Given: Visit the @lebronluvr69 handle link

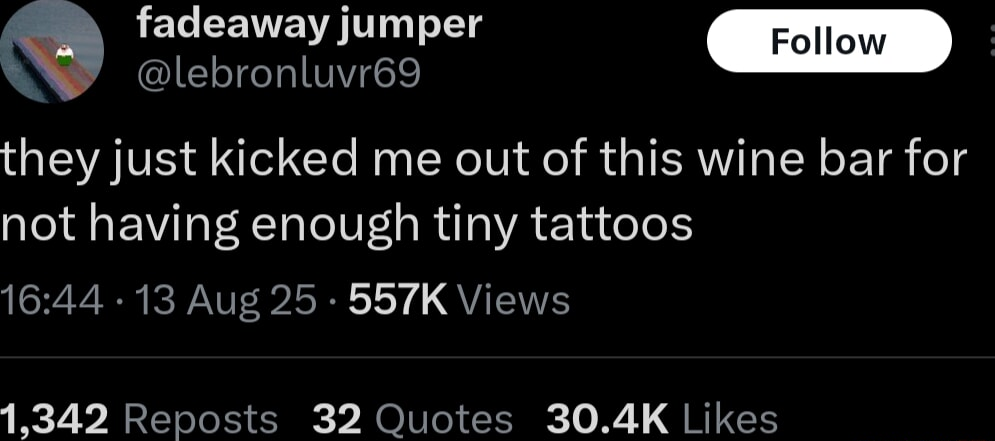Looking at the screenshot, I should (279, 74).
